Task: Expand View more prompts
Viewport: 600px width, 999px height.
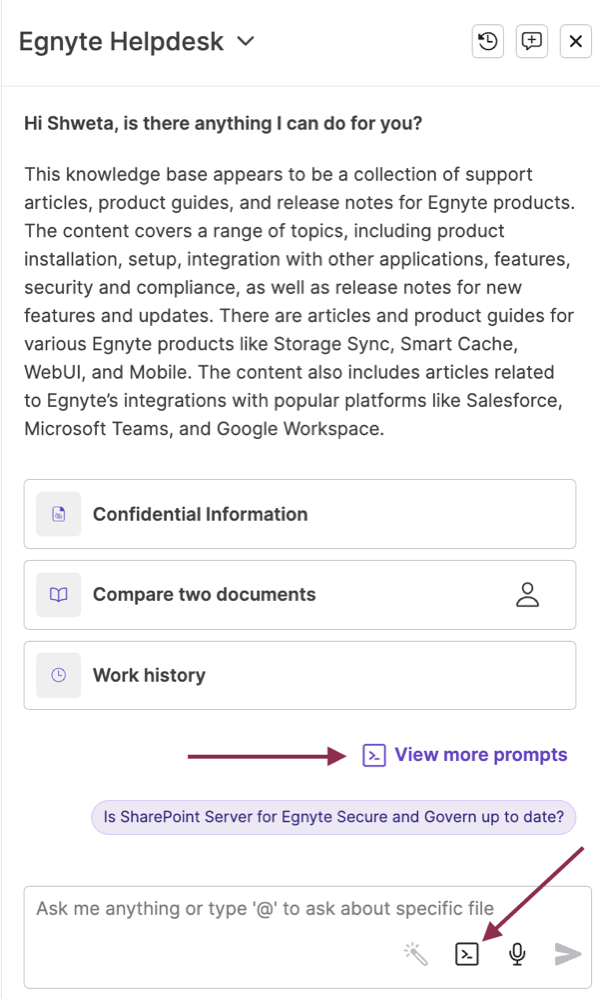Action: 480,754
